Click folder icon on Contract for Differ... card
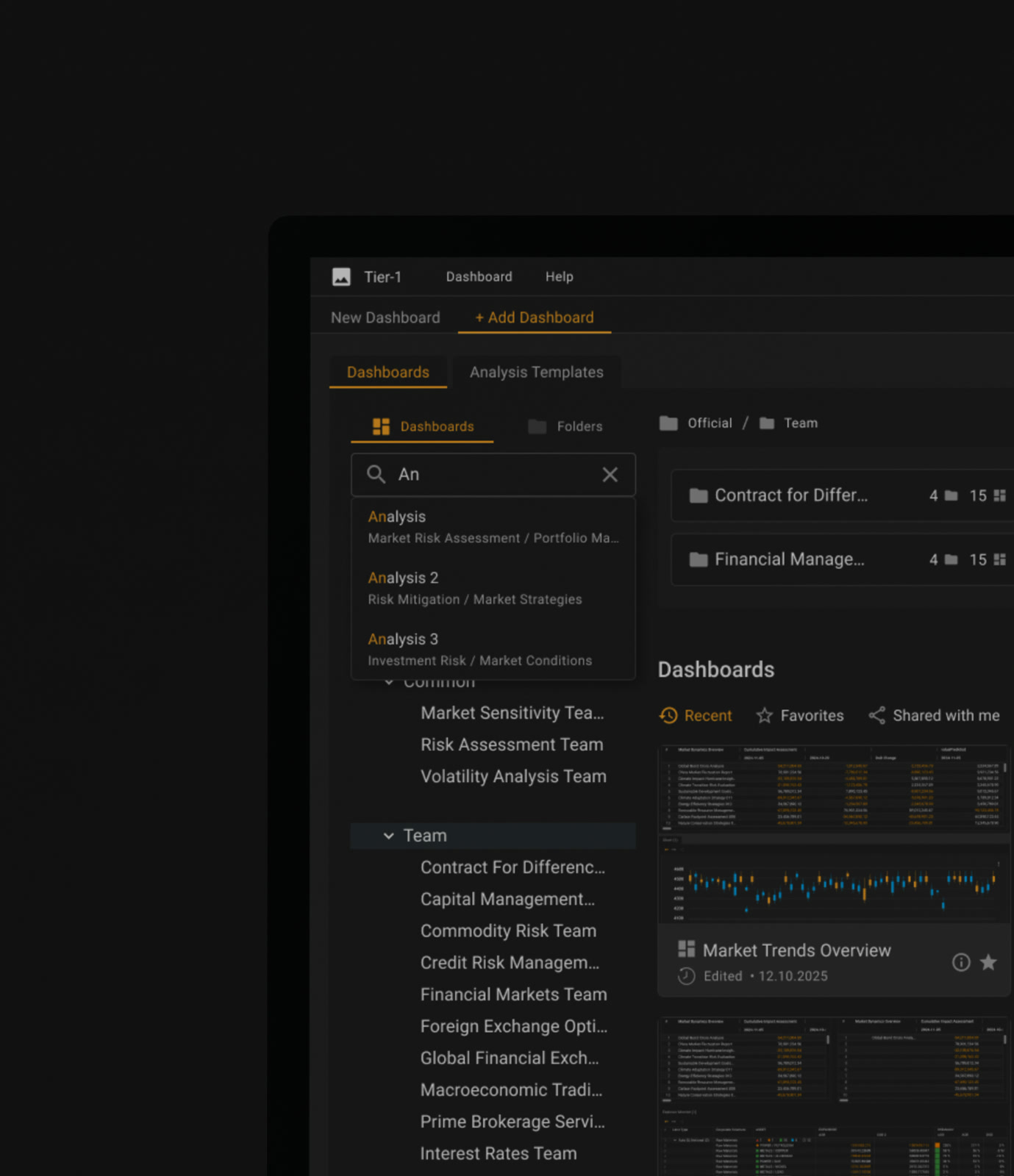This screenshot has width=1014, height=1176. 699,495
